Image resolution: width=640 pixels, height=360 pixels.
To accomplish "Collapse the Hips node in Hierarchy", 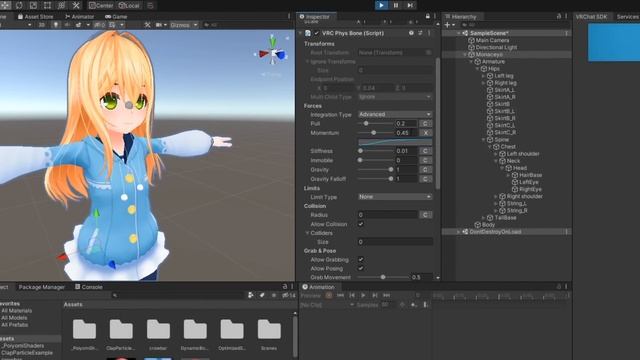I will 477,69.
